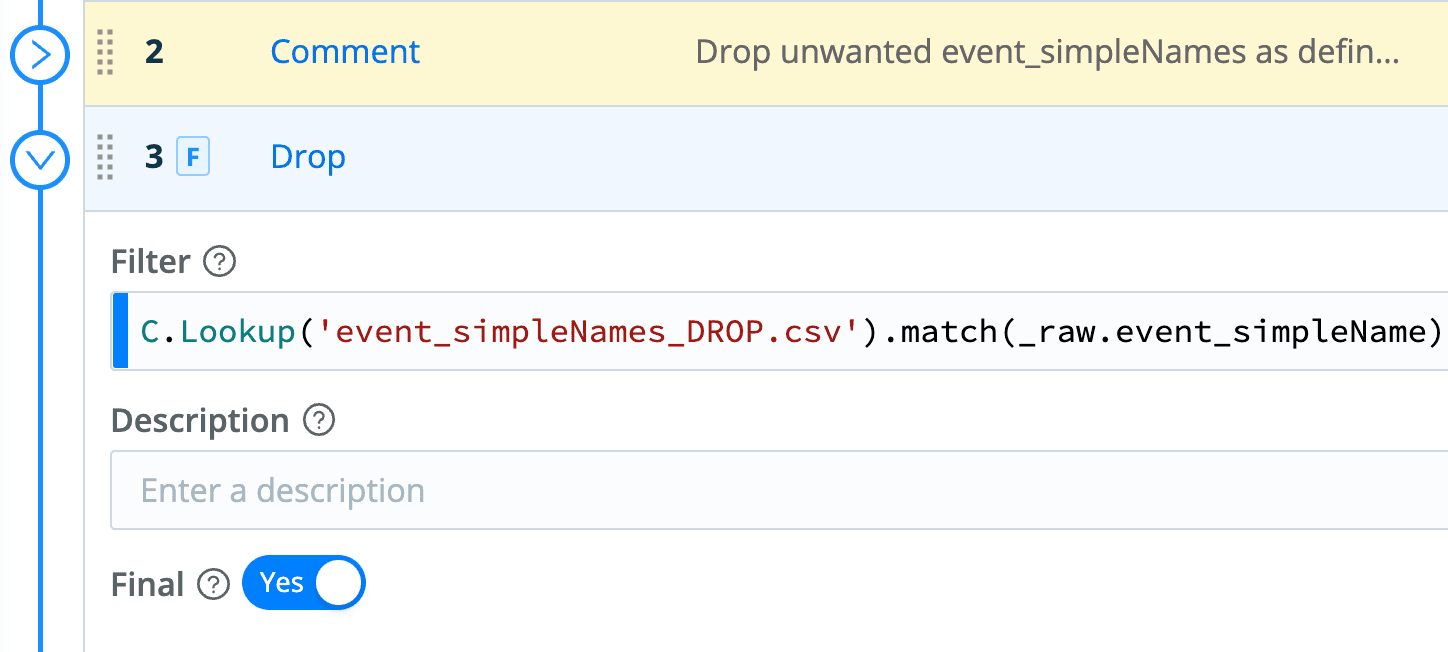Grab the drag handle of Comment row
Viewport: 1448px width, 652px height.
point(105,53)
